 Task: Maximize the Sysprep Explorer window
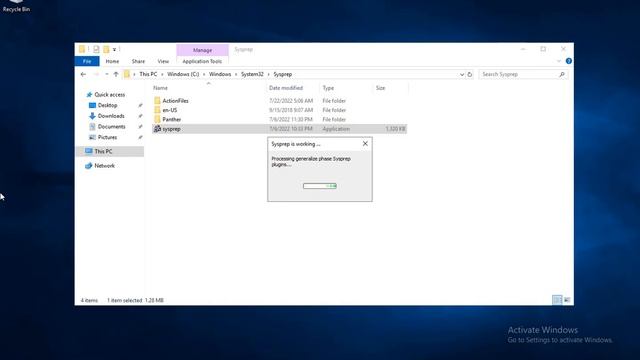click(543, 49)
